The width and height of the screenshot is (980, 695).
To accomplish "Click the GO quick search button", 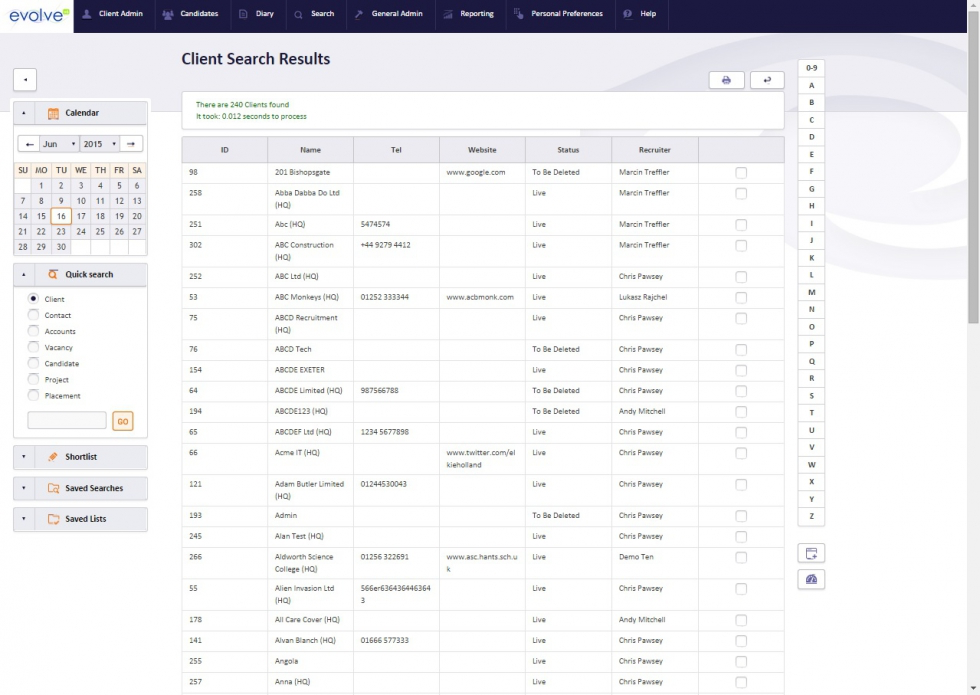I will pyautogui.click(x=121, y=421).
